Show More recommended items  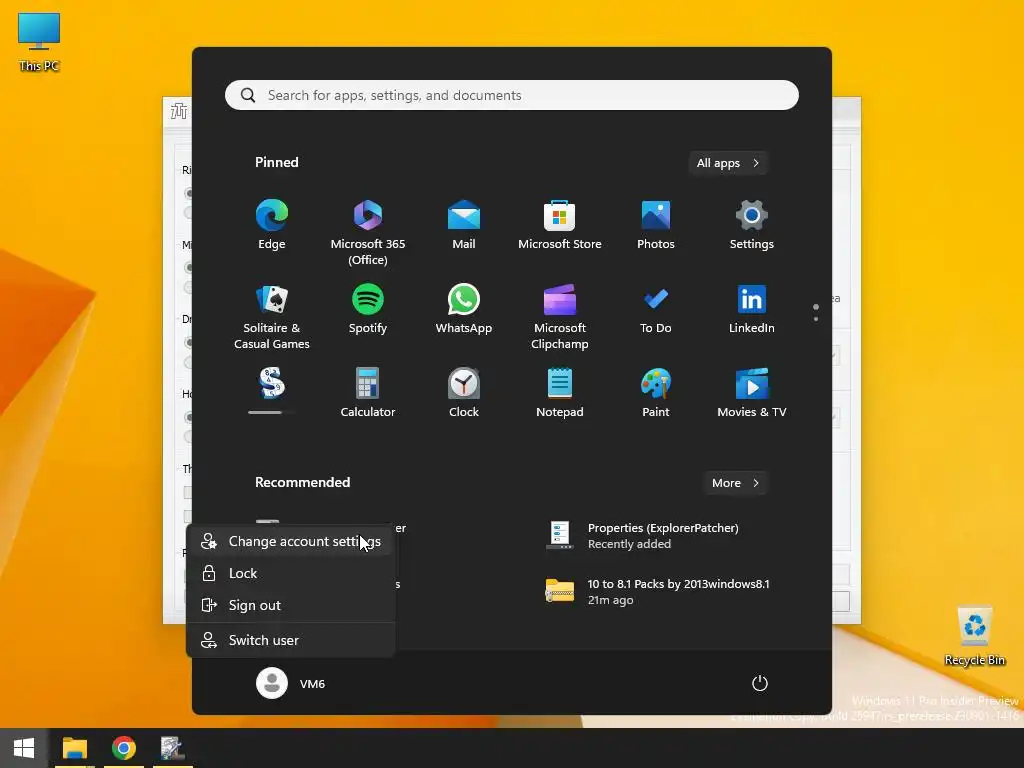coord(735,483)
